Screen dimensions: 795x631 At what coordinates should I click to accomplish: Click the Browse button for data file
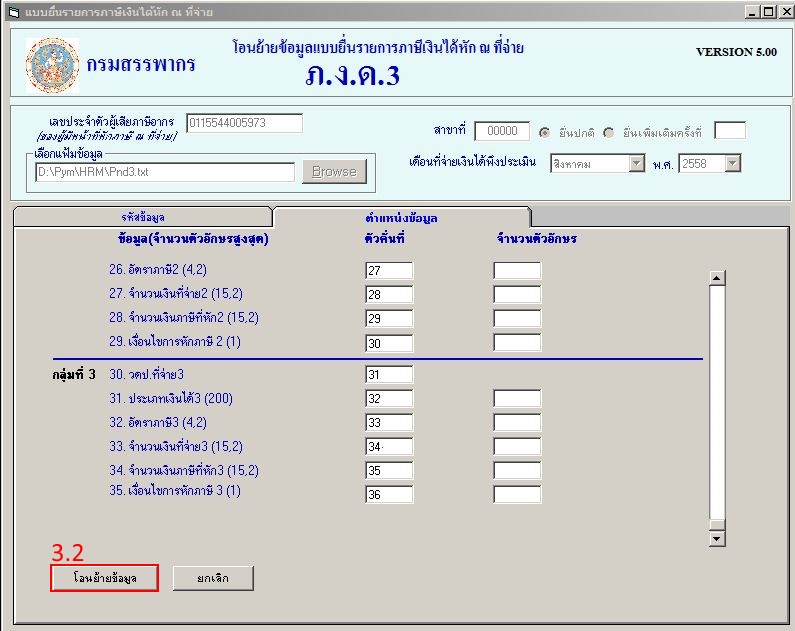tap(334, 172)
